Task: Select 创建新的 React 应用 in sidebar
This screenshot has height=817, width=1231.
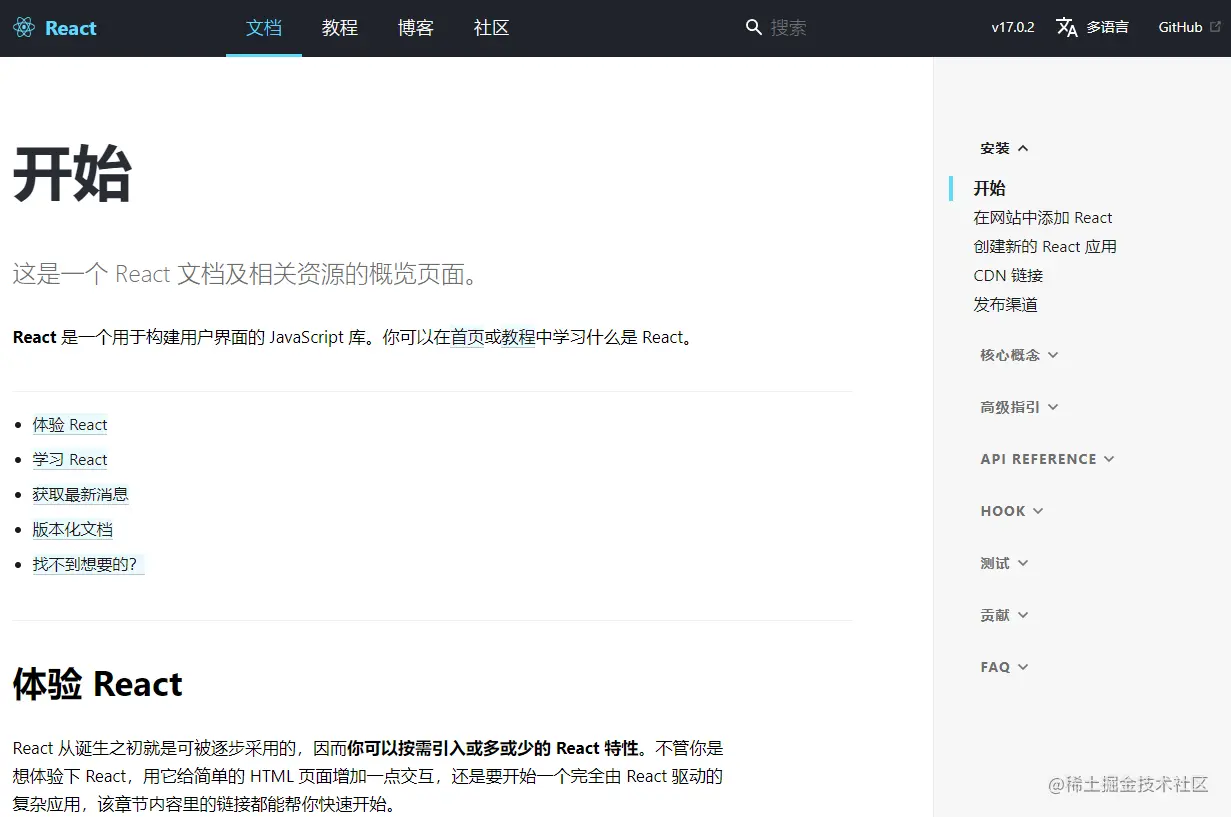Action: (x=1045, y=246)
